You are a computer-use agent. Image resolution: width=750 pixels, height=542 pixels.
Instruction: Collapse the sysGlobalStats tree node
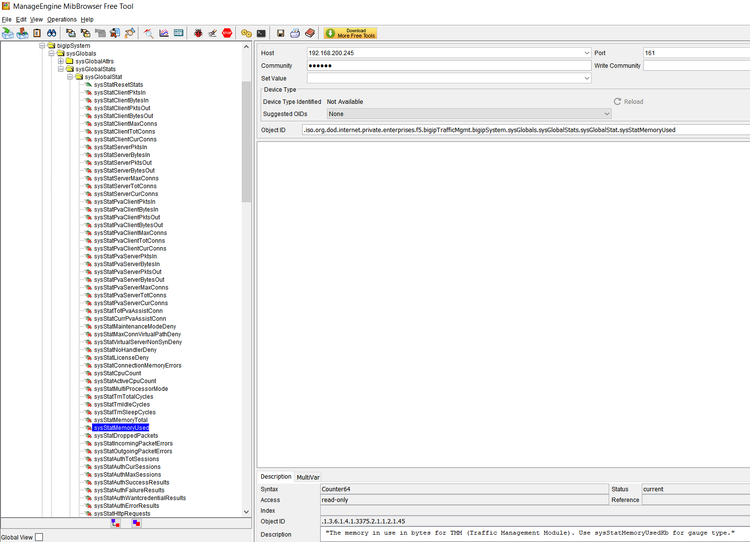[61, 69]
